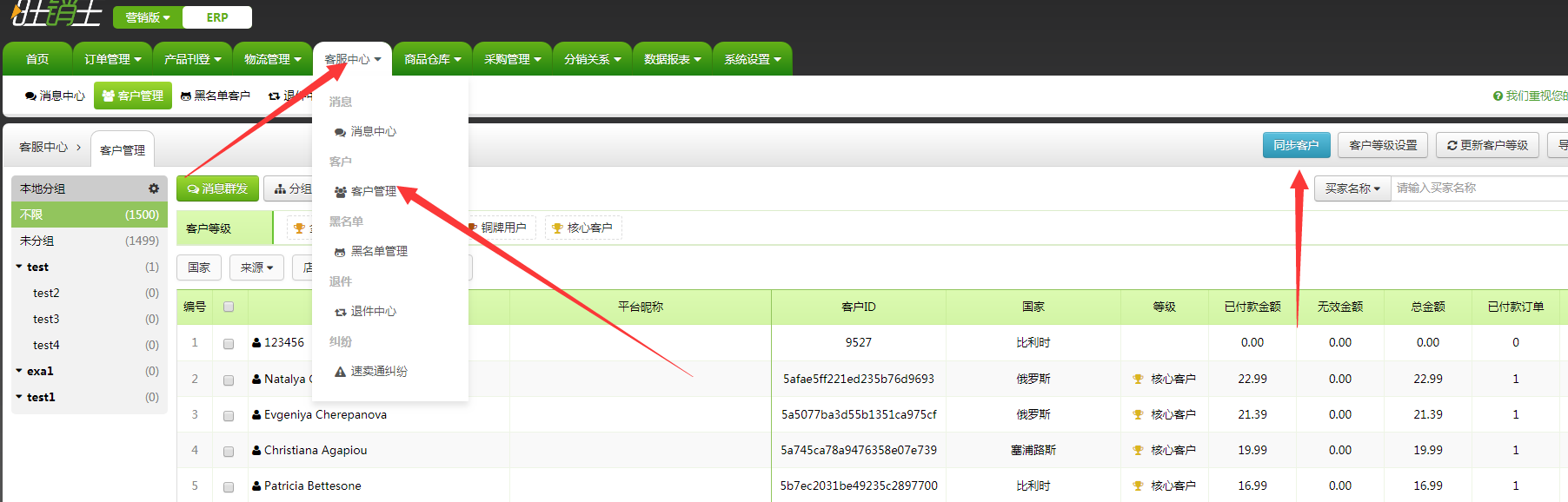Check the box for Christiana Agapiou
The width and height of the screenshot is (1568, 502).
coord(229,452)
